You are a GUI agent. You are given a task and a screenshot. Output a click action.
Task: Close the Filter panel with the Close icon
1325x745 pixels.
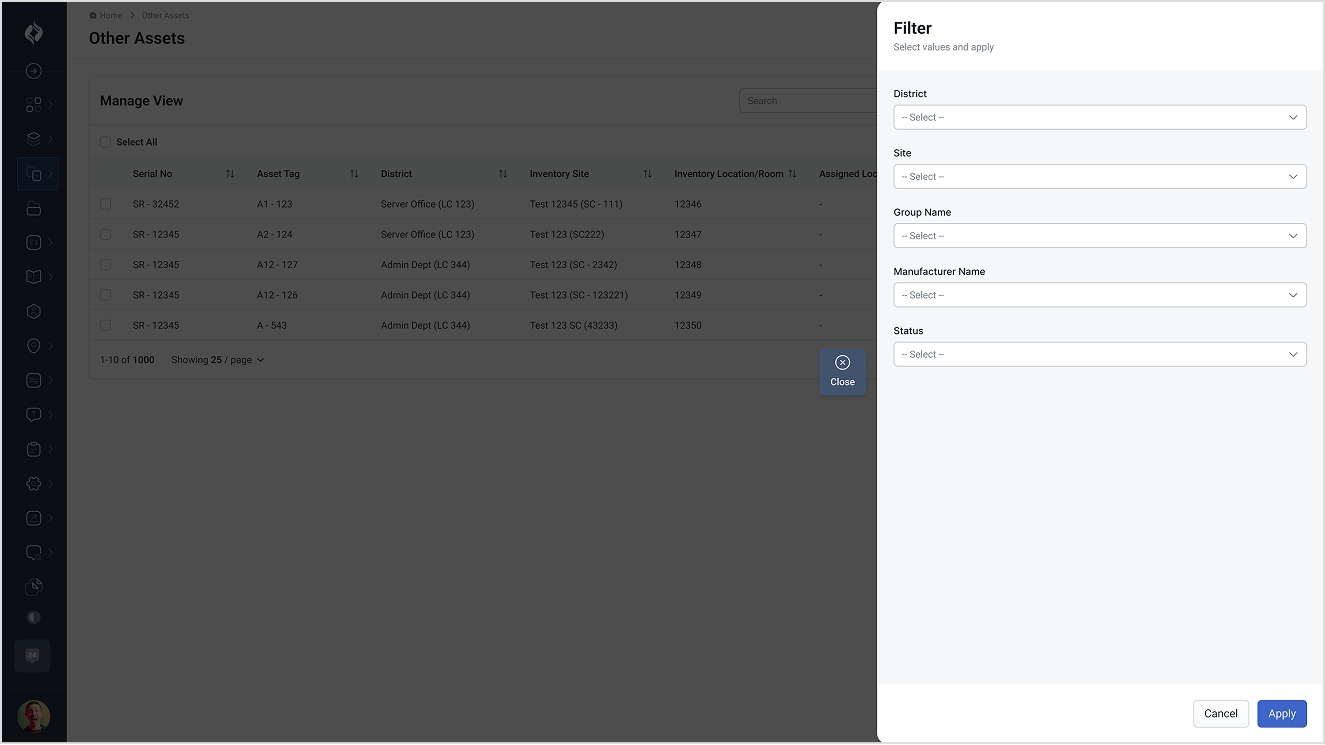pos(842,370)
